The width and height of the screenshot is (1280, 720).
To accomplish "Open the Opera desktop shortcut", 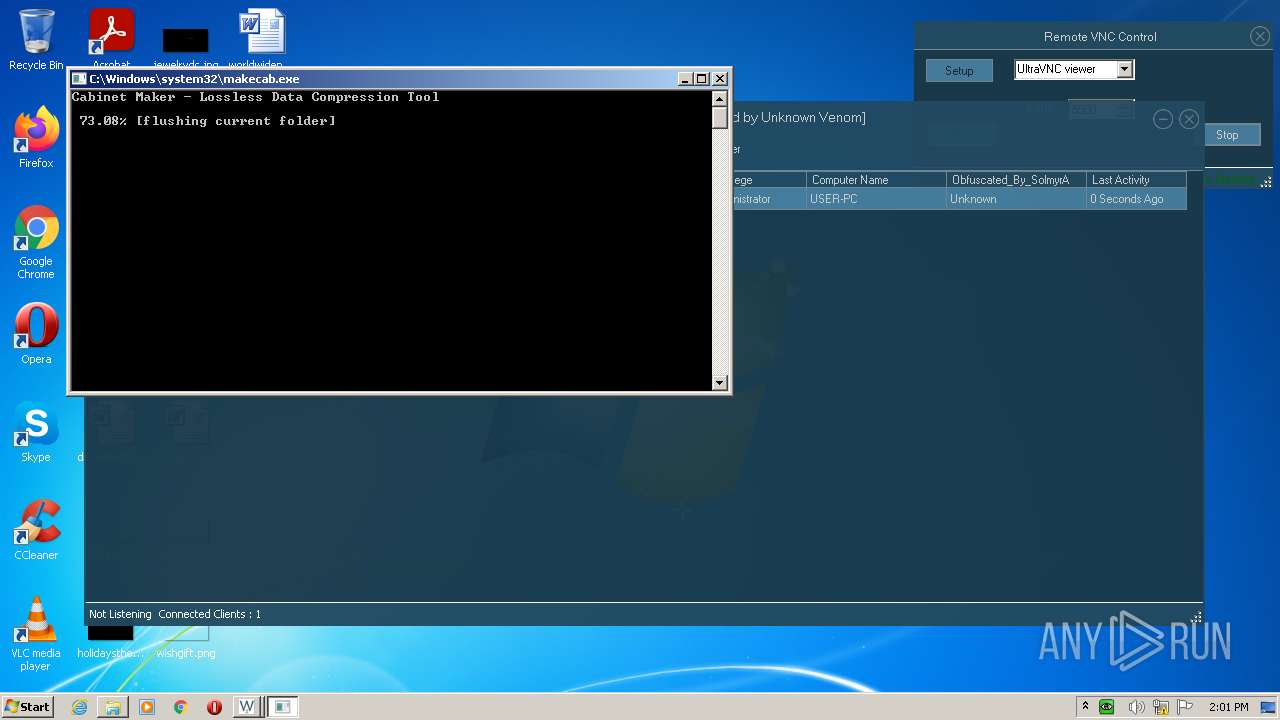I will pos(36,334).
